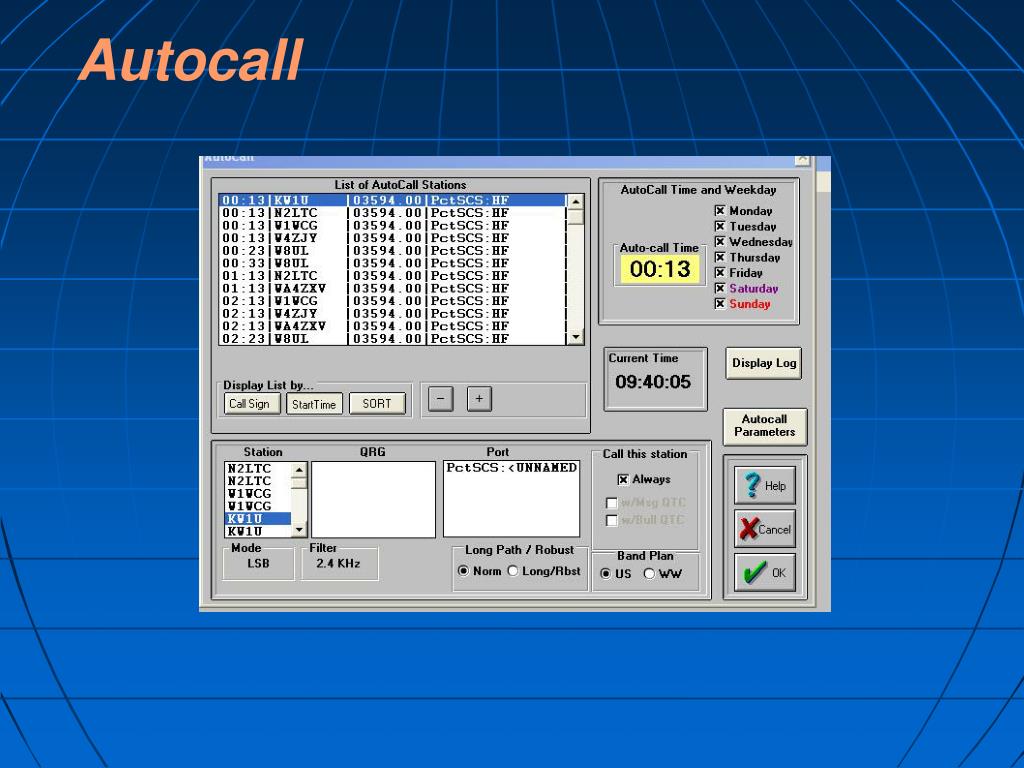Image resolution: width=1024 pixels, height=768 pixels.
Task: Click the minus button to remove entry
Action: (x=440, y=399)
